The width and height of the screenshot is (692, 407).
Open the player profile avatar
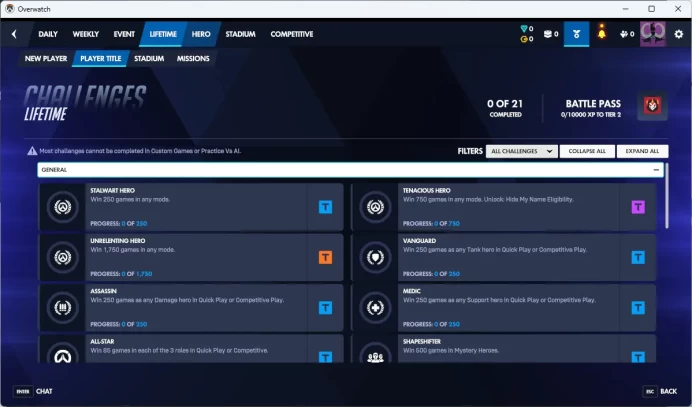tap(653, 34)
